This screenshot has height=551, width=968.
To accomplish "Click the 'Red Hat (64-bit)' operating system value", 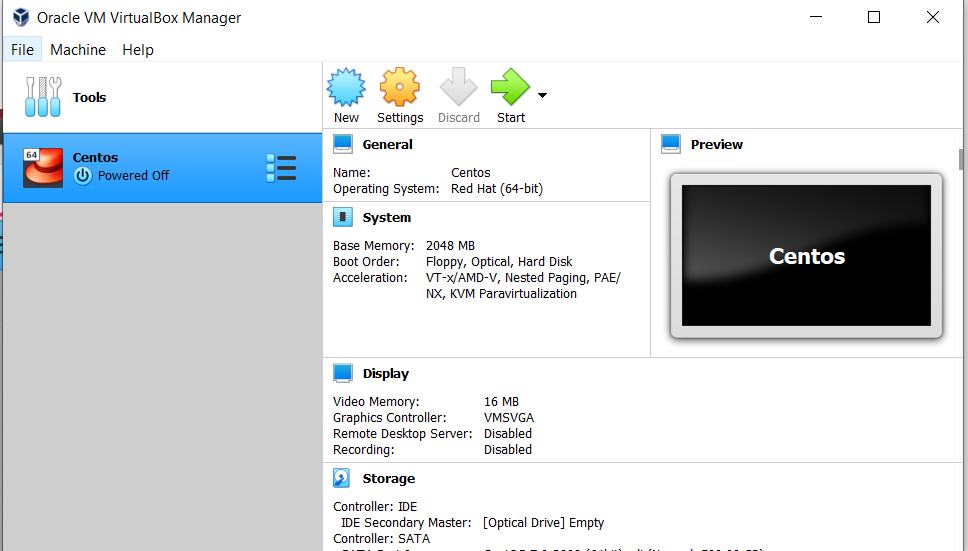I will click(x=497, y=189).
